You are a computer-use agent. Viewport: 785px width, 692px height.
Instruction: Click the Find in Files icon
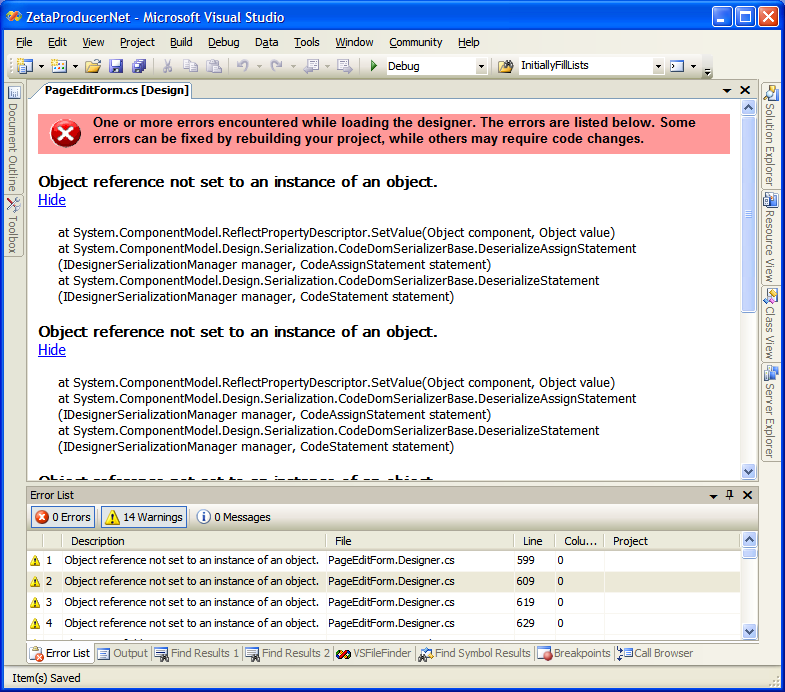click(x=506, y=66)
